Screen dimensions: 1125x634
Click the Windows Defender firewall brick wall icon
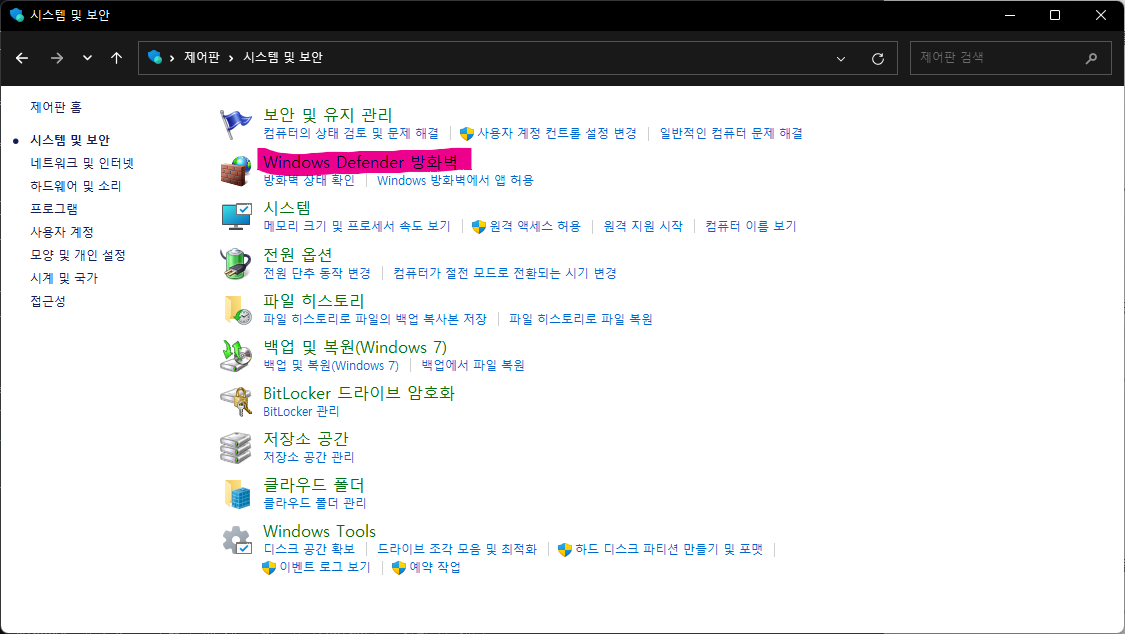(x=235, y=171)
